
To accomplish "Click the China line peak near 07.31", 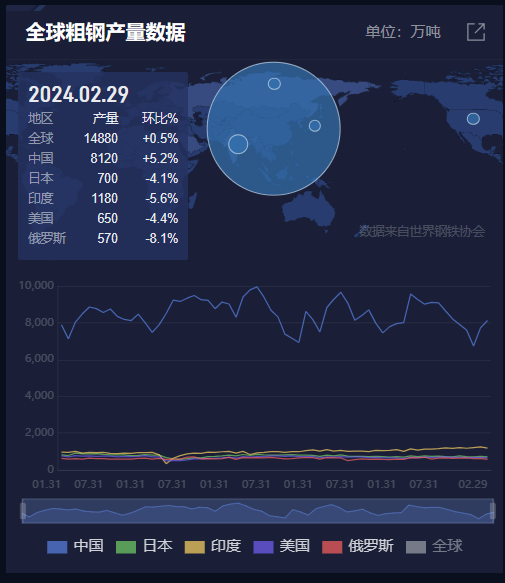I will 257,287.
